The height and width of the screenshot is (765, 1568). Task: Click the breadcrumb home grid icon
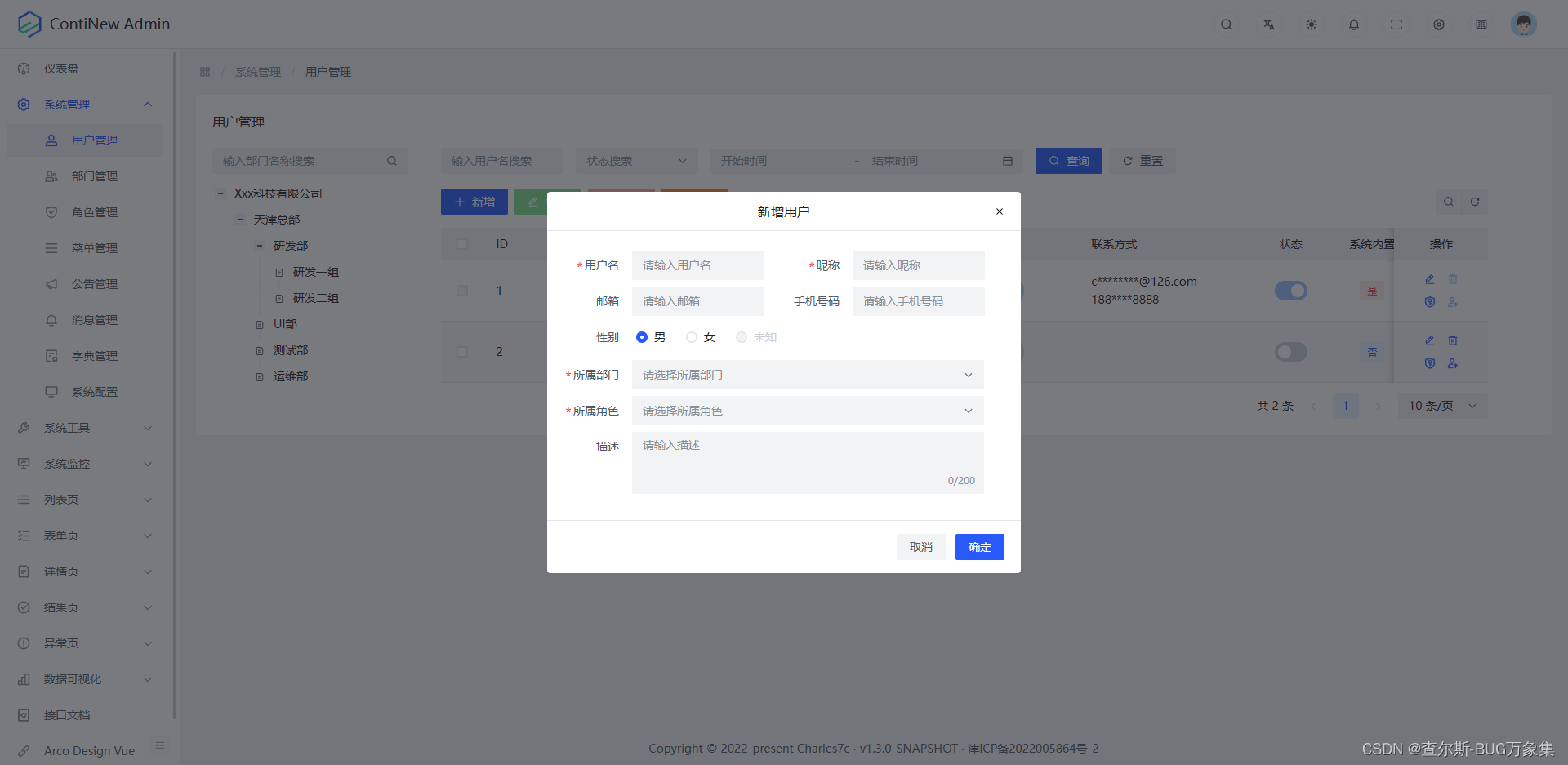(x=205, y=72)
